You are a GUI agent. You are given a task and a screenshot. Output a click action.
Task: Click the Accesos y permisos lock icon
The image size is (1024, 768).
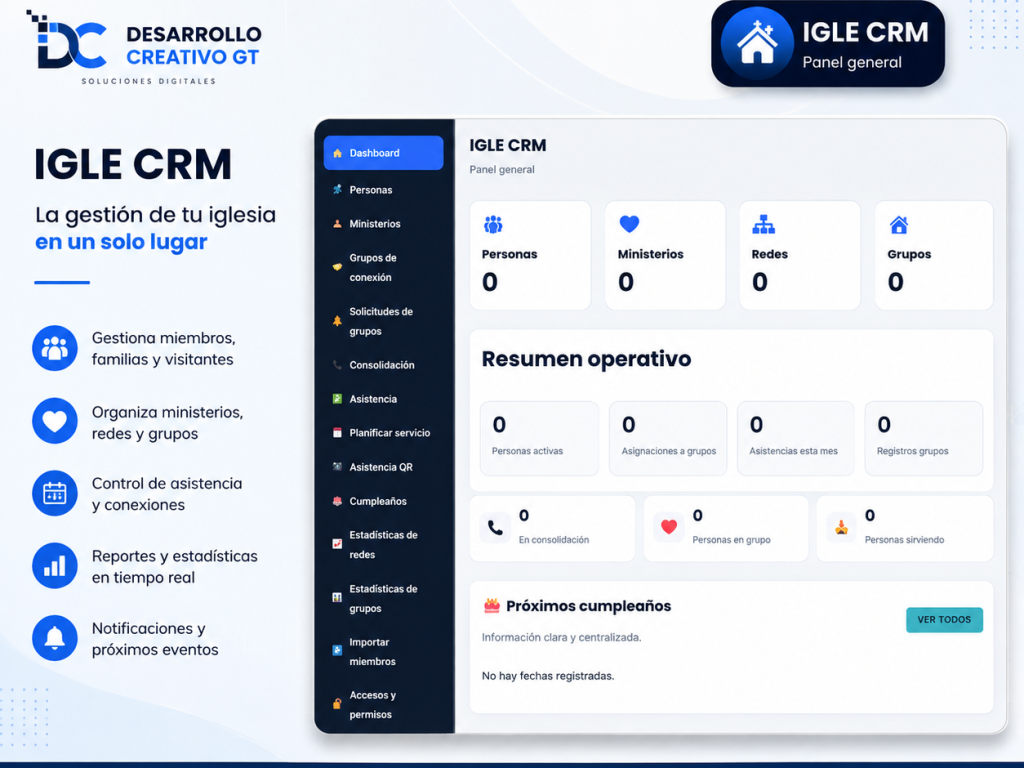tap(337, 703)
